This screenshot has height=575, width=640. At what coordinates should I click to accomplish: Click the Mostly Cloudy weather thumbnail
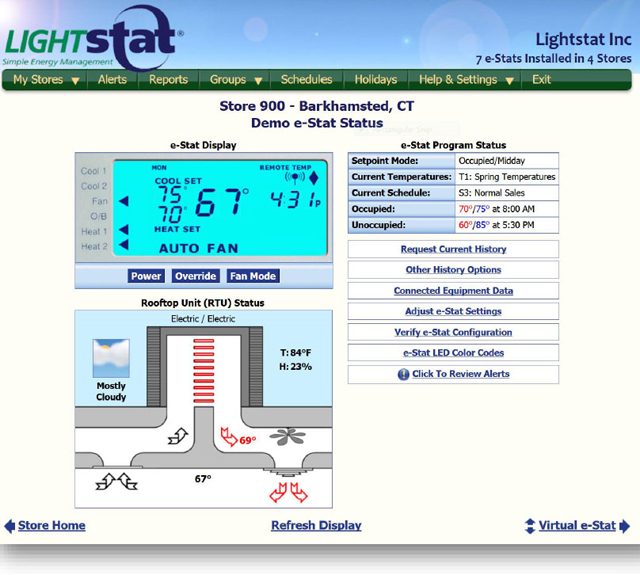(111, 358)
